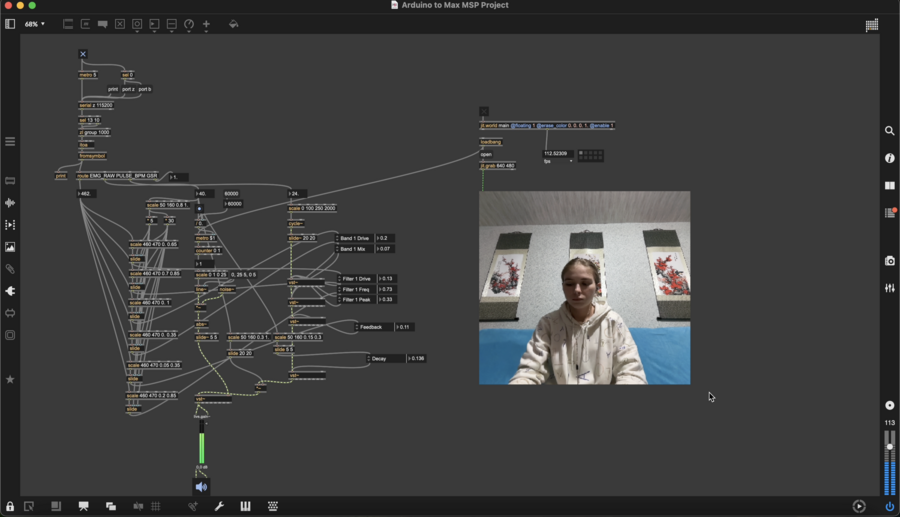Open the Inspector info icon
The height and width of the screenshot is (517, 900).
click(890, 158)
